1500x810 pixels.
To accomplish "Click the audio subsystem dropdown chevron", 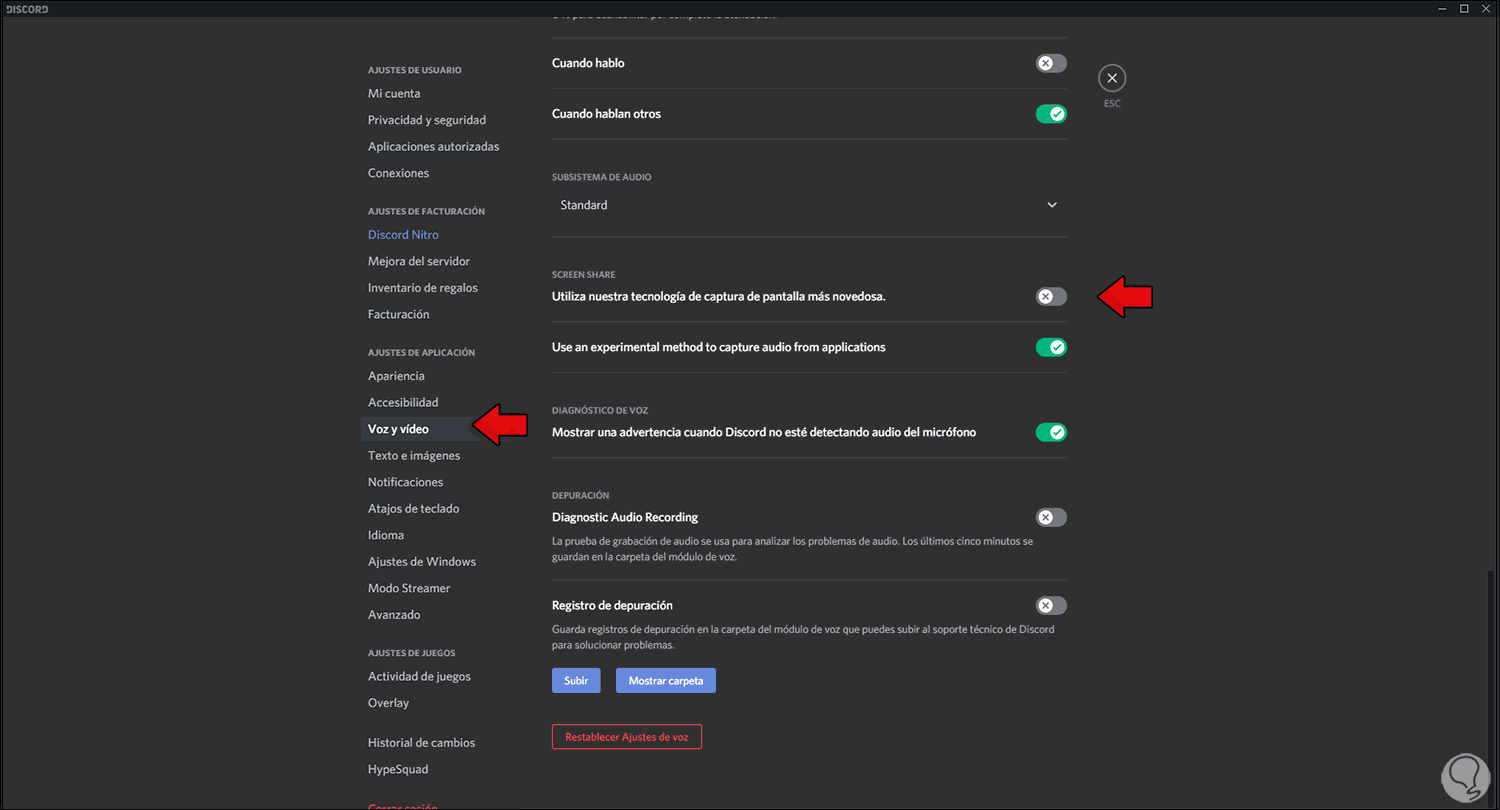I will 1051,205.
